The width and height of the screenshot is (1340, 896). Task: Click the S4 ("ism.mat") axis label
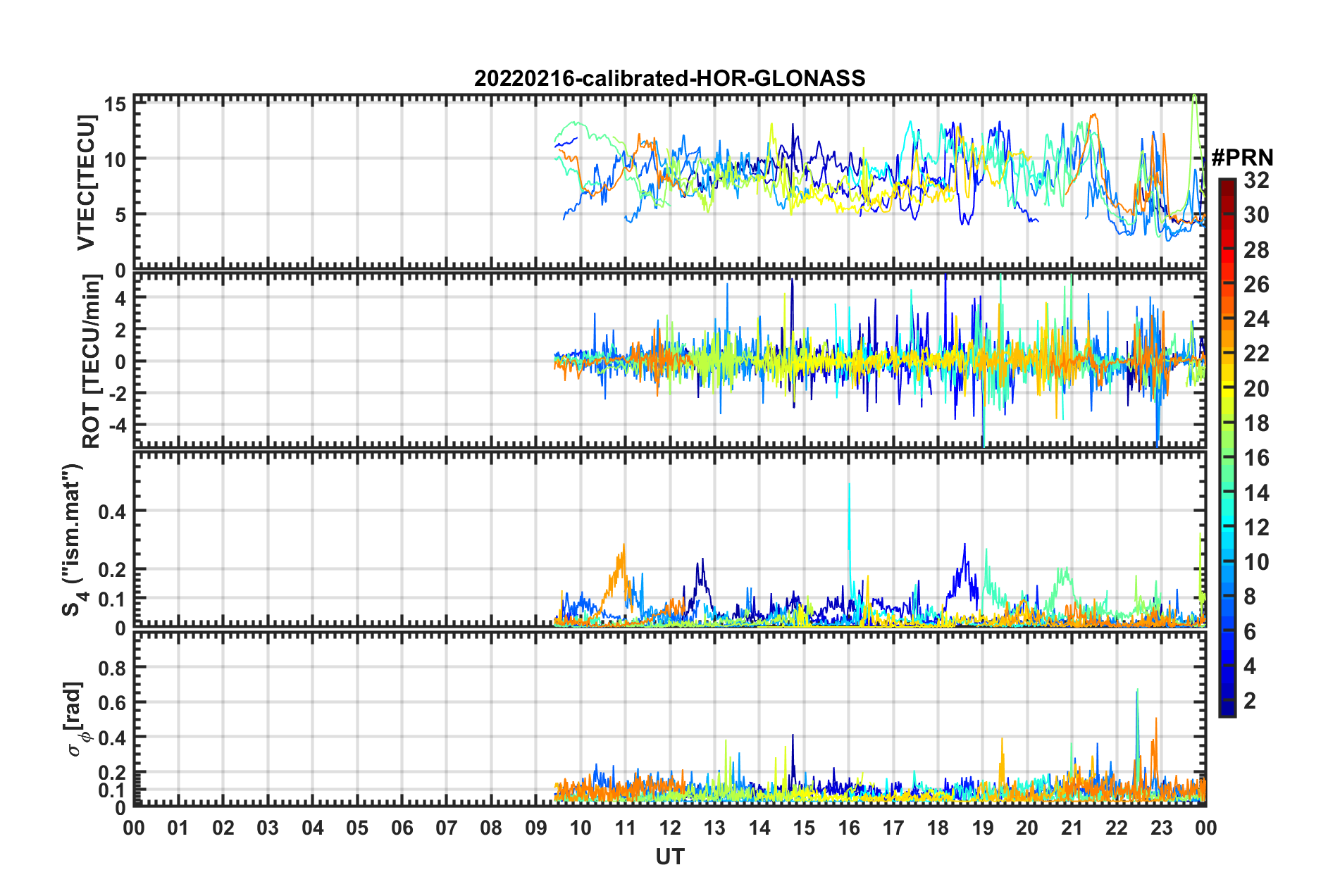point(73,540)
